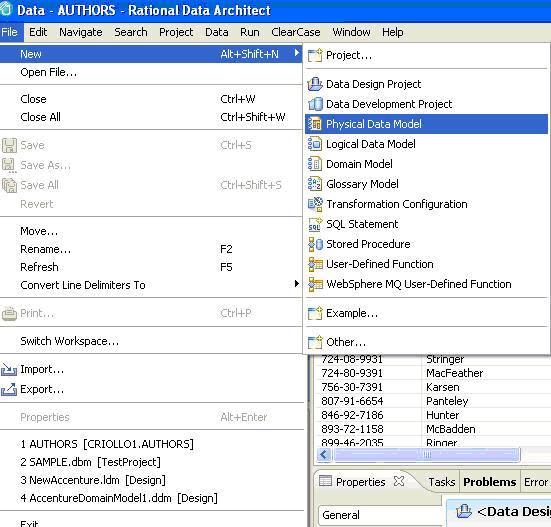Click the Export icon in File menu

(9, 389)
